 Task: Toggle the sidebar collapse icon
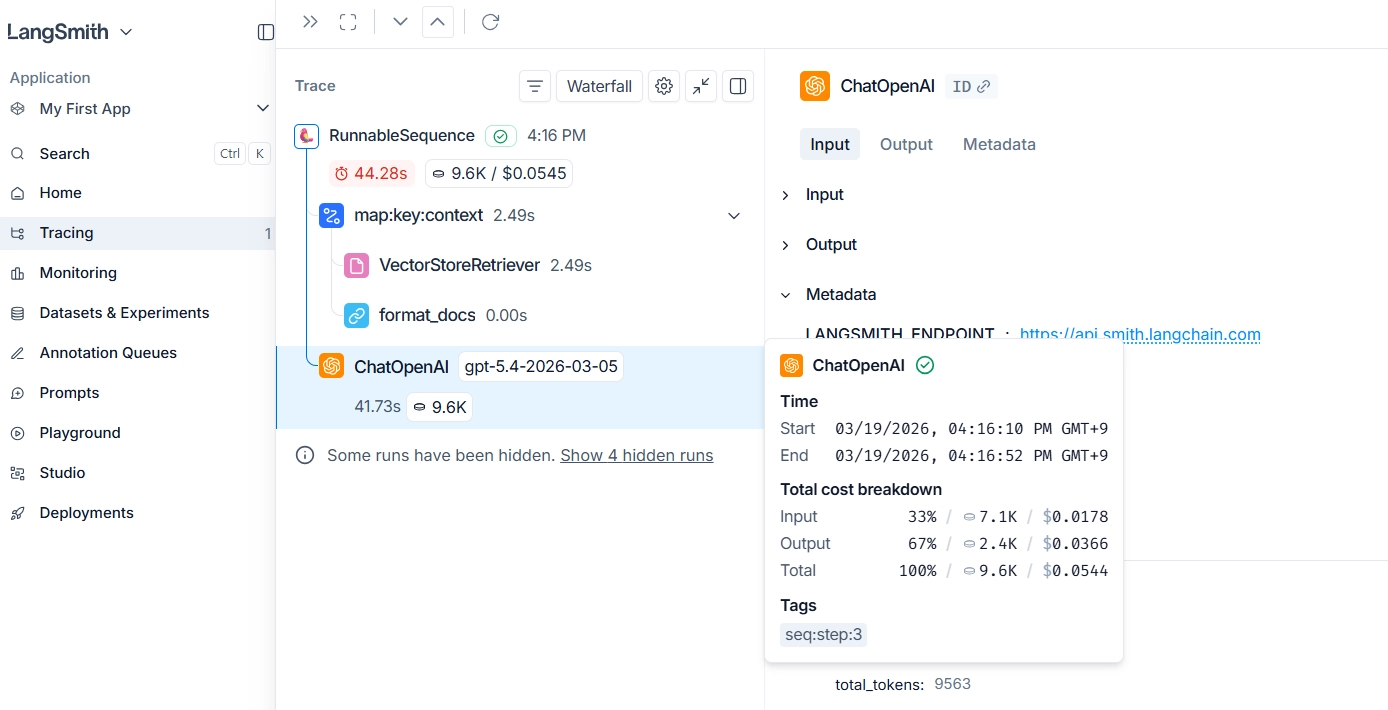point(266,32)
